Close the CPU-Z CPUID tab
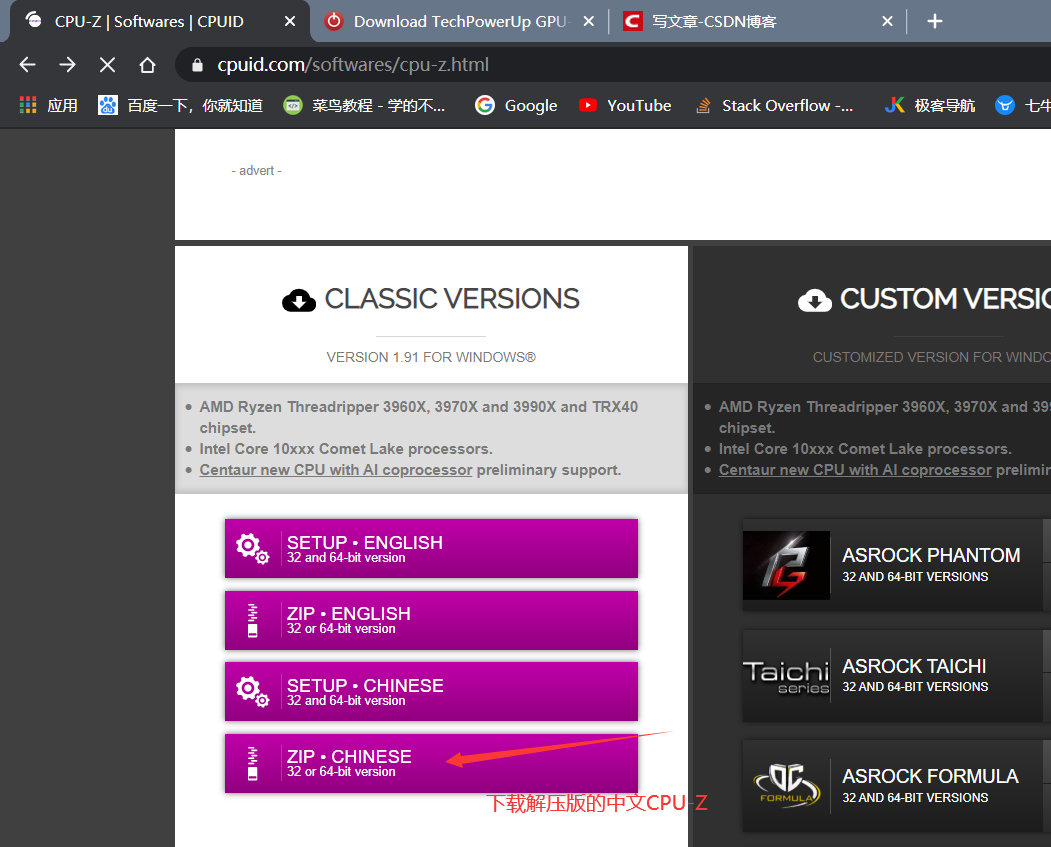The width and height of the screenshot is (1051, 847). pos(290,21)
